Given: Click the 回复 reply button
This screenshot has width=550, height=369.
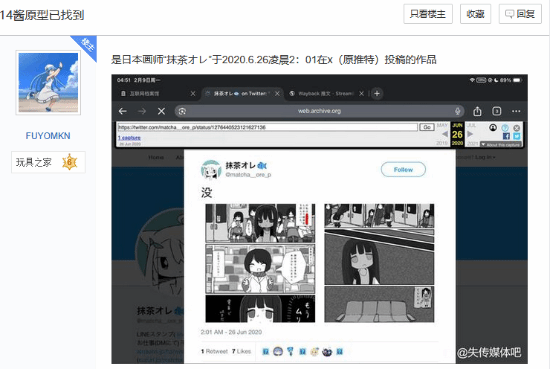Looking at the screenshot, I should click(x=520, y=14).
